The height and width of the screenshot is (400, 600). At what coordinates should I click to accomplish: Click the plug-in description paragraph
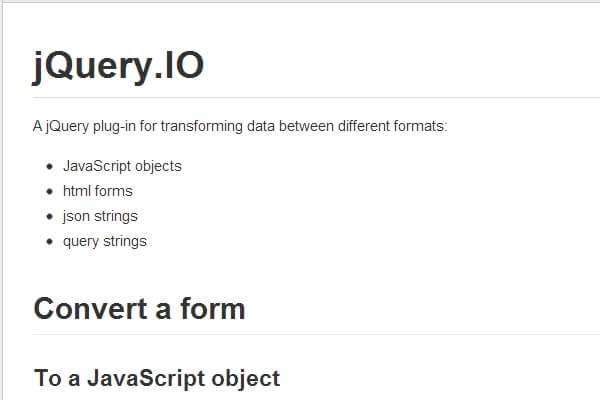pos(240,127)
